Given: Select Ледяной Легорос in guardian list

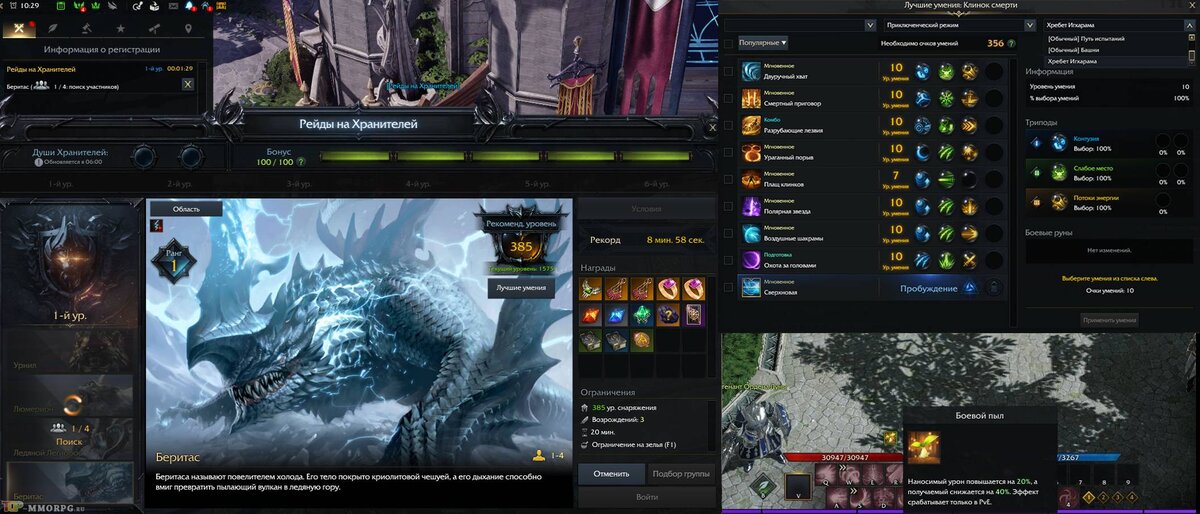Looking at the screenshot, I should pyautogui.click(x=68, y=439).
